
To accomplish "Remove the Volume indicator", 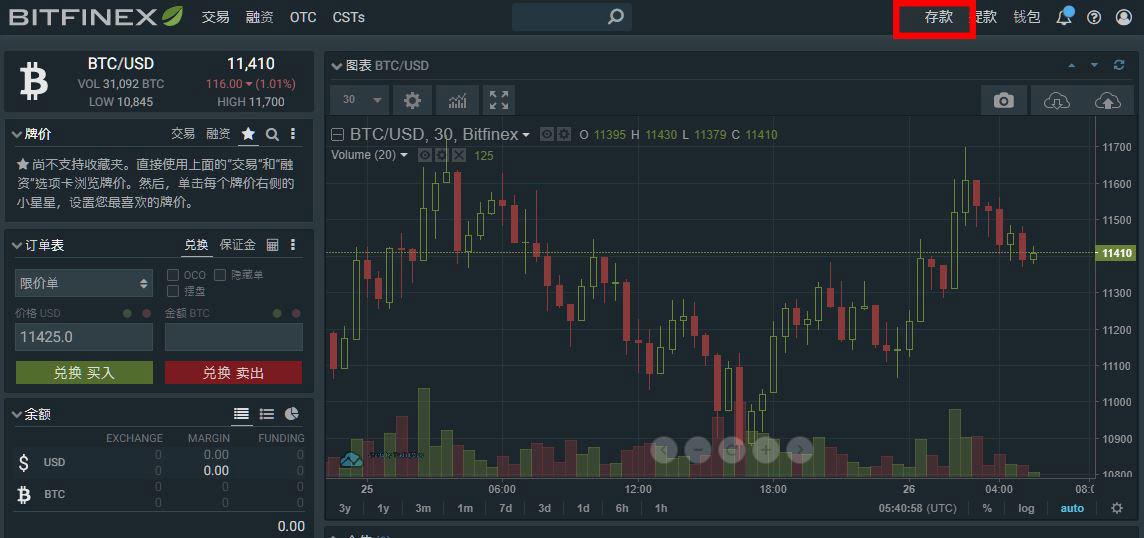I will 459,155.
